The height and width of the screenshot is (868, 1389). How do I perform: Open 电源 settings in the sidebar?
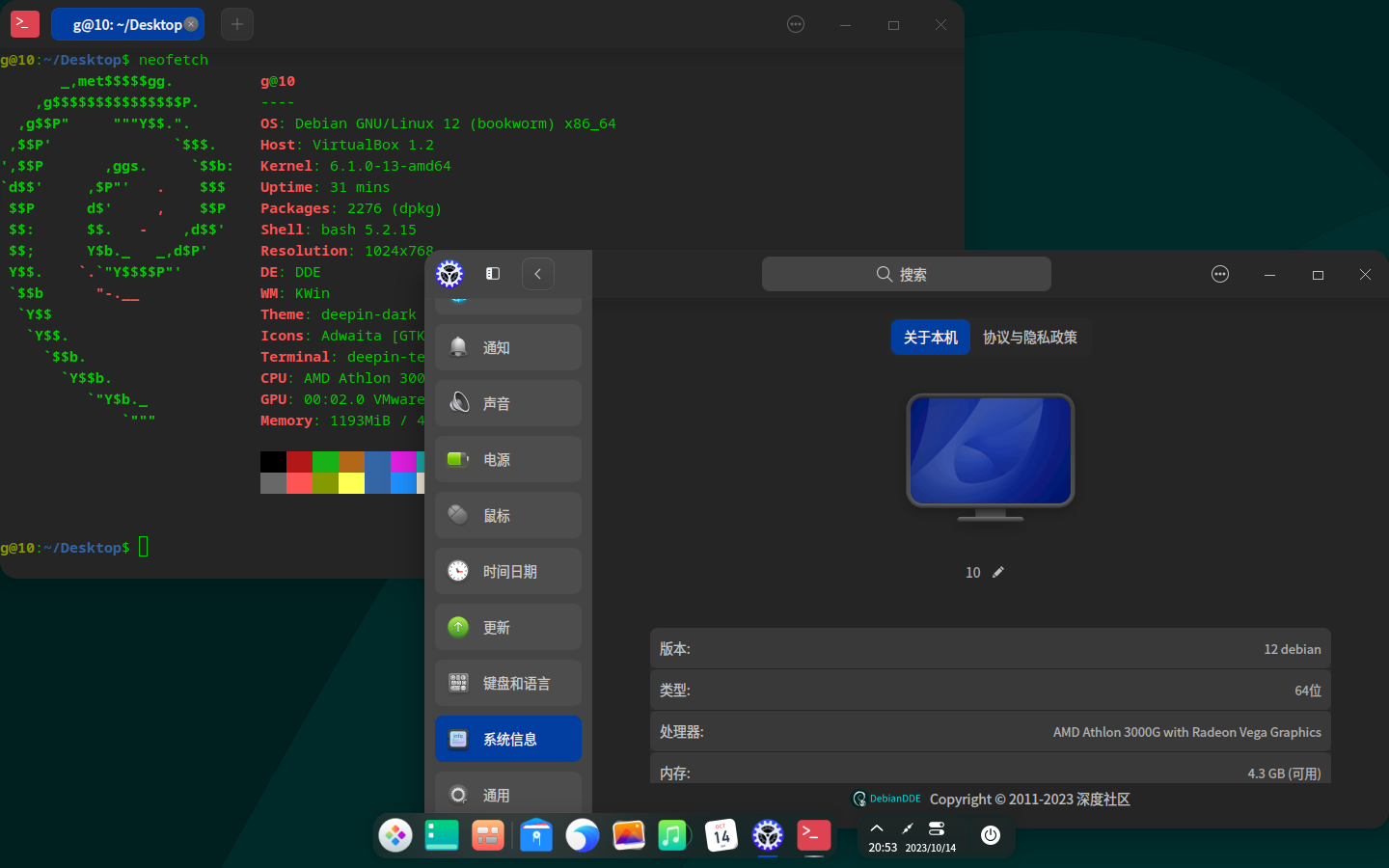tap(508, 459)
